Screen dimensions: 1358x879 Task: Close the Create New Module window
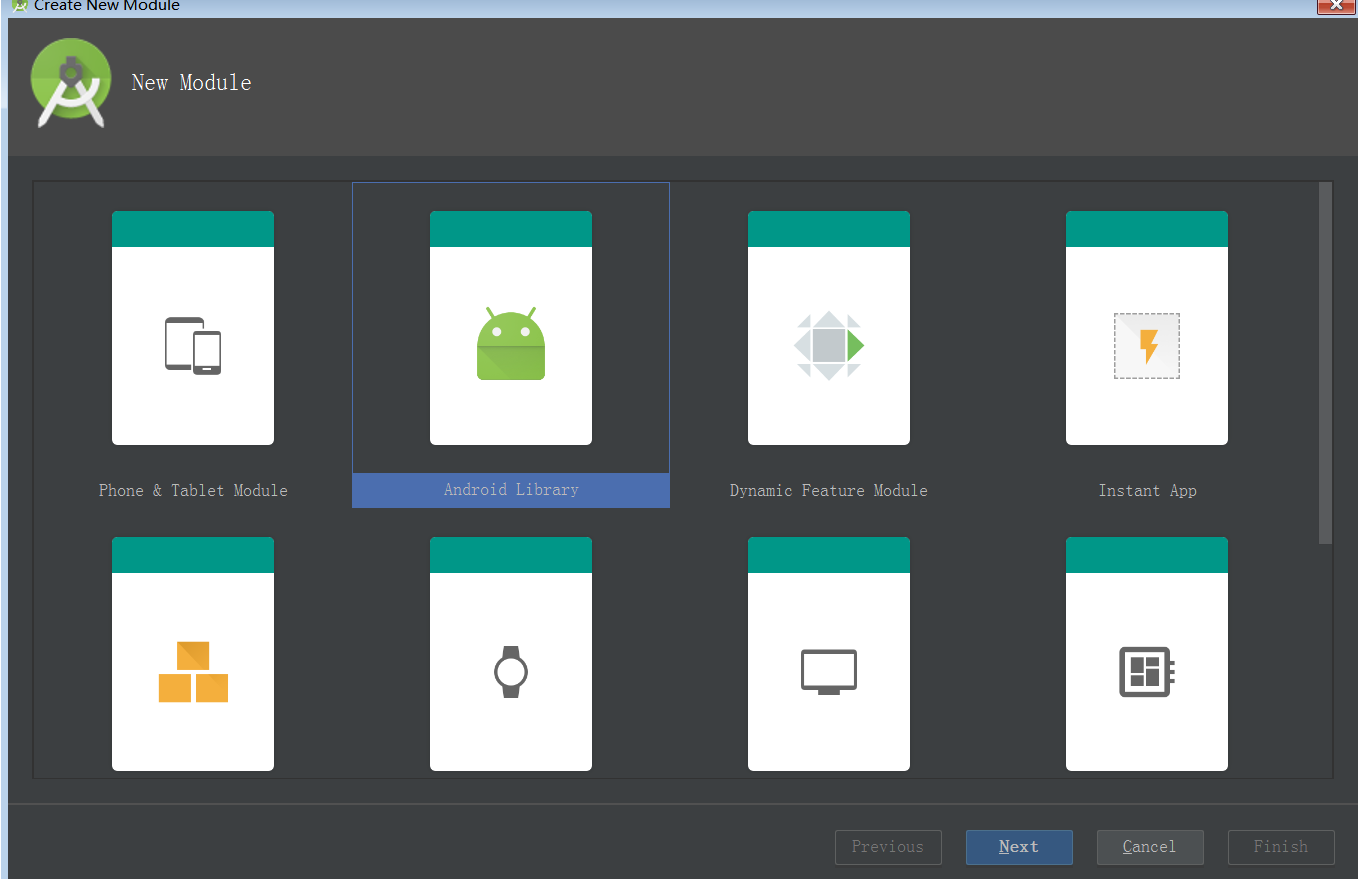click(1336, 6)
